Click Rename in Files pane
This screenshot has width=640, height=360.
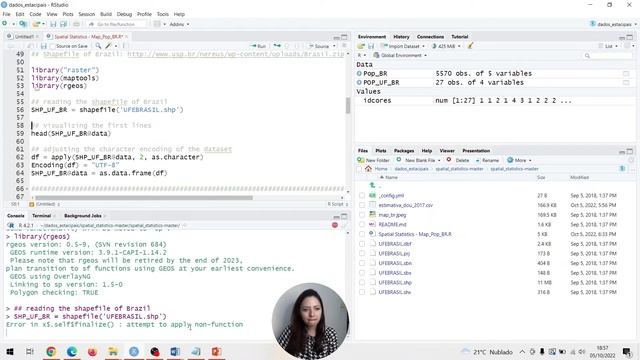pyautogui.click(x=487, y=160)
